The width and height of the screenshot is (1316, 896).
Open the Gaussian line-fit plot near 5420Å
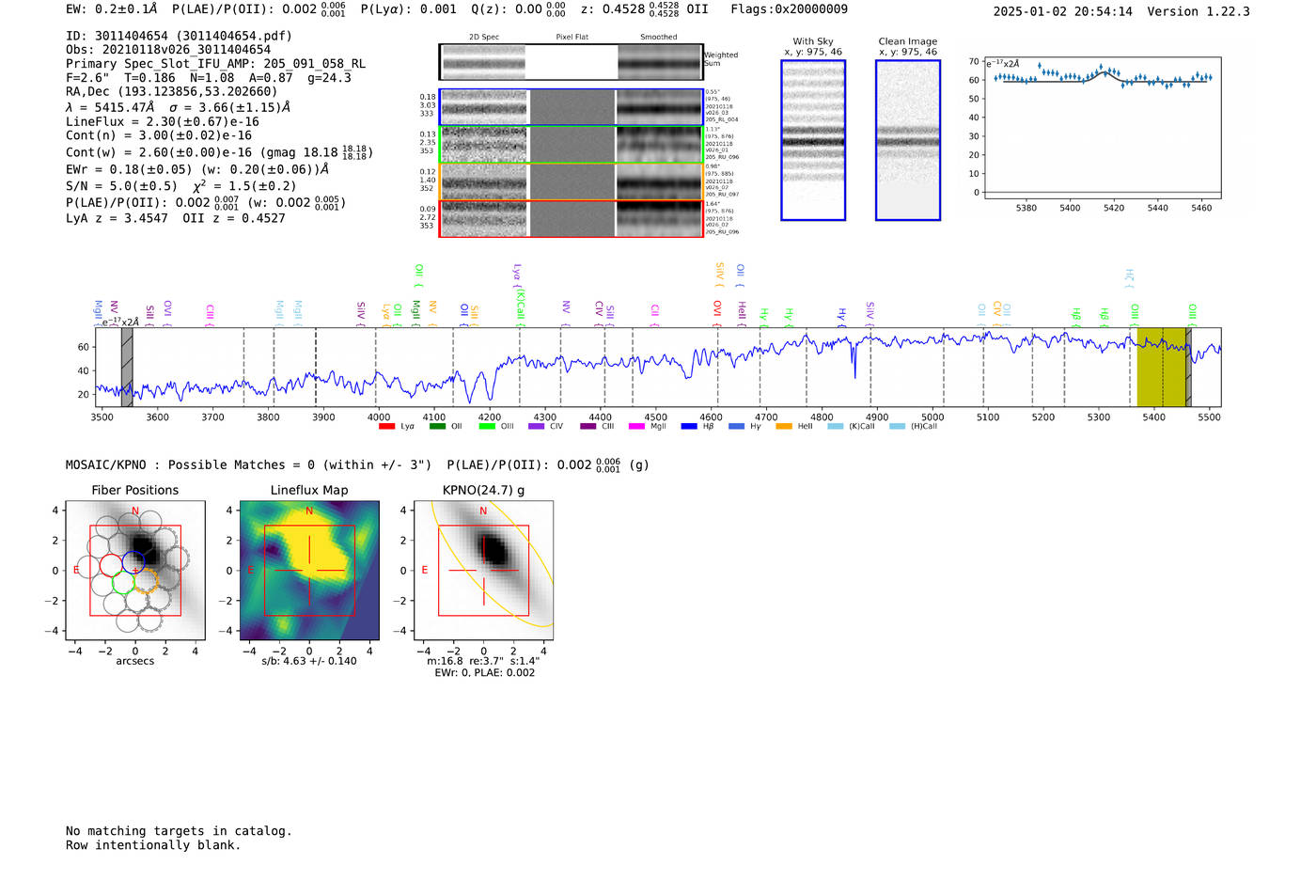(x=1103, y=128)
